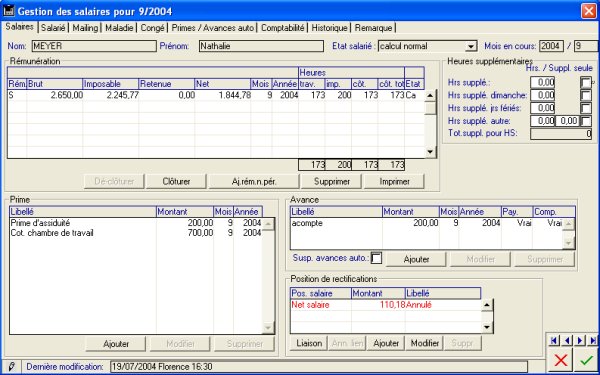Tick the Hrs supplé. dimanche checkbox
This screenshot has width=600, height=375.
pyautogui.click(x=586, y=95)
